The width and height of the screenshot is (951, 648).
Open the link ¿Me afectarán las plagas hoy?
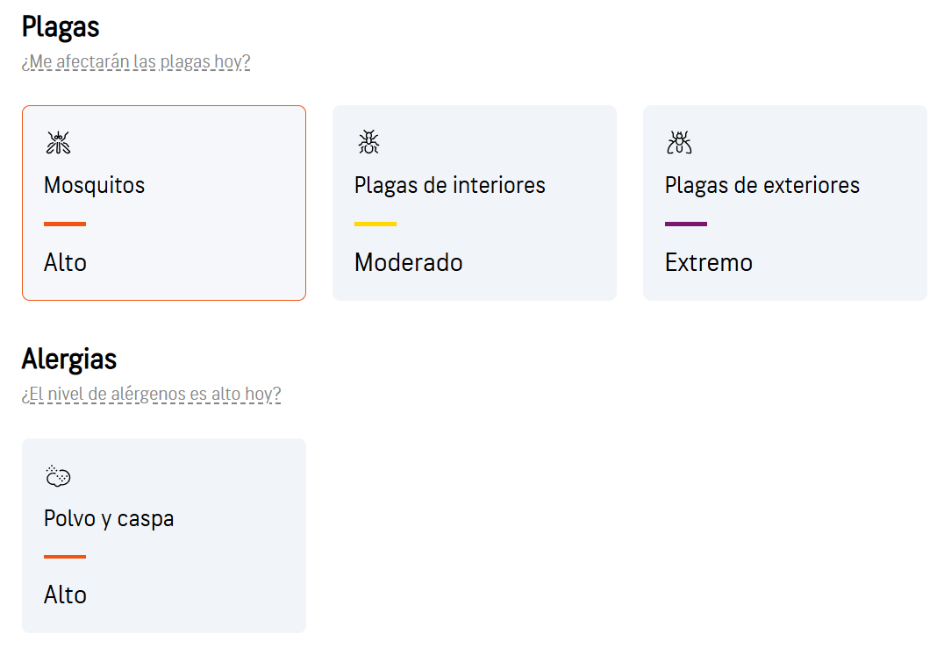click(x=136, y=61)
